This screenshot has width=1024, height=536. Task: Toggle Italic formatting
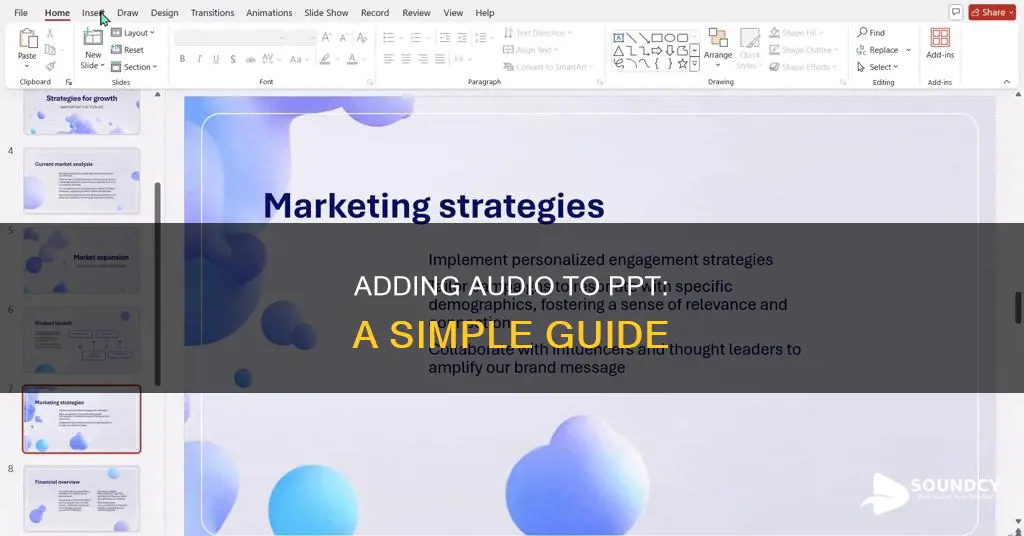(199, 59)
